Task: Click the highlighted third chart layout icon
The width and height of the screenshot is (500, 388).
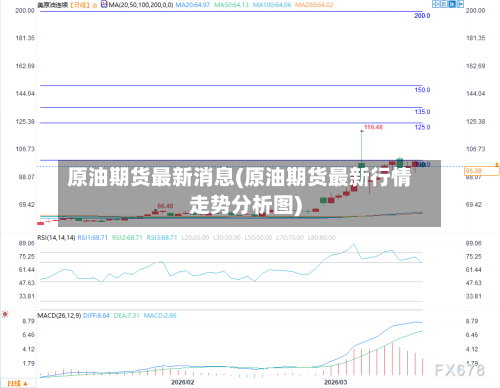Action: [452, 4]
